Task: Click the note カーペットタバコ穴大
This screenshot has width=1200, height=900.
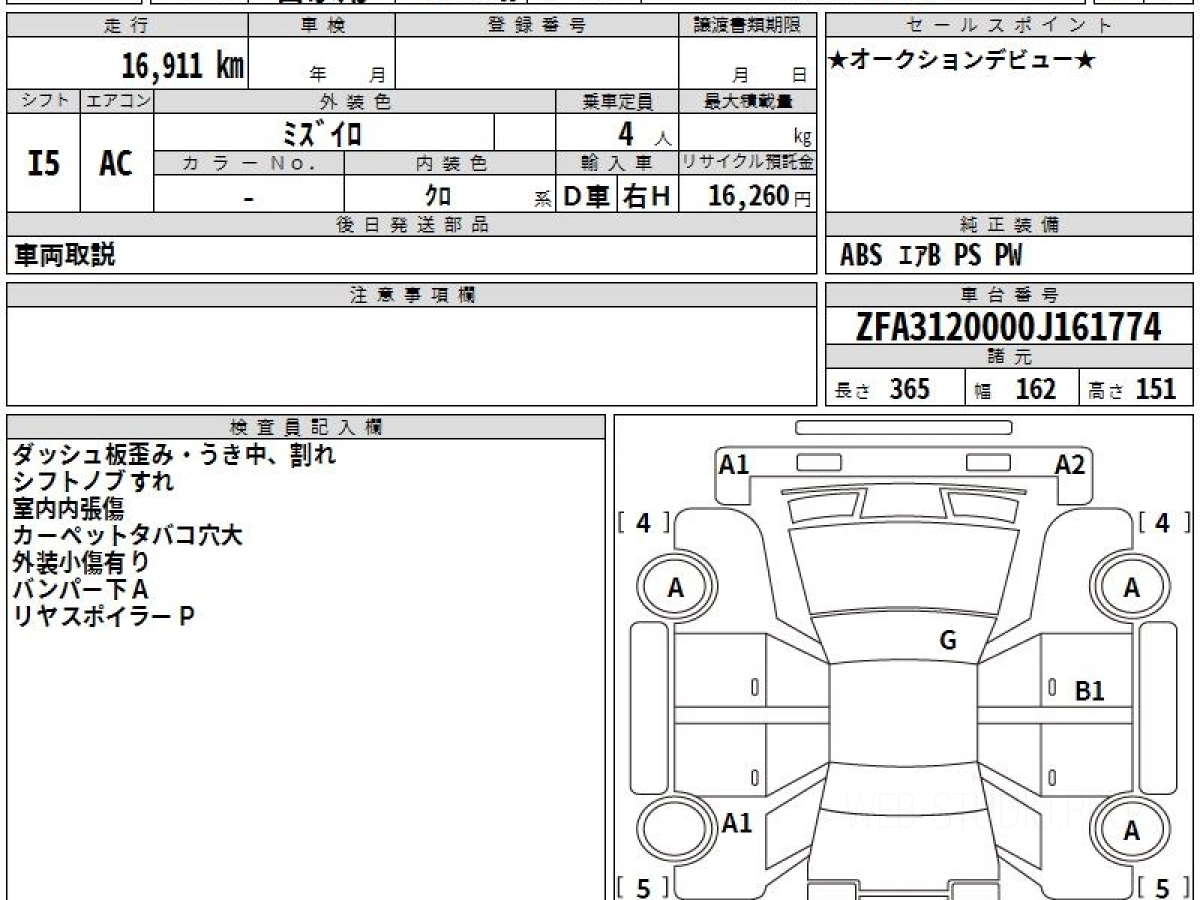Action: click(127, 536)
